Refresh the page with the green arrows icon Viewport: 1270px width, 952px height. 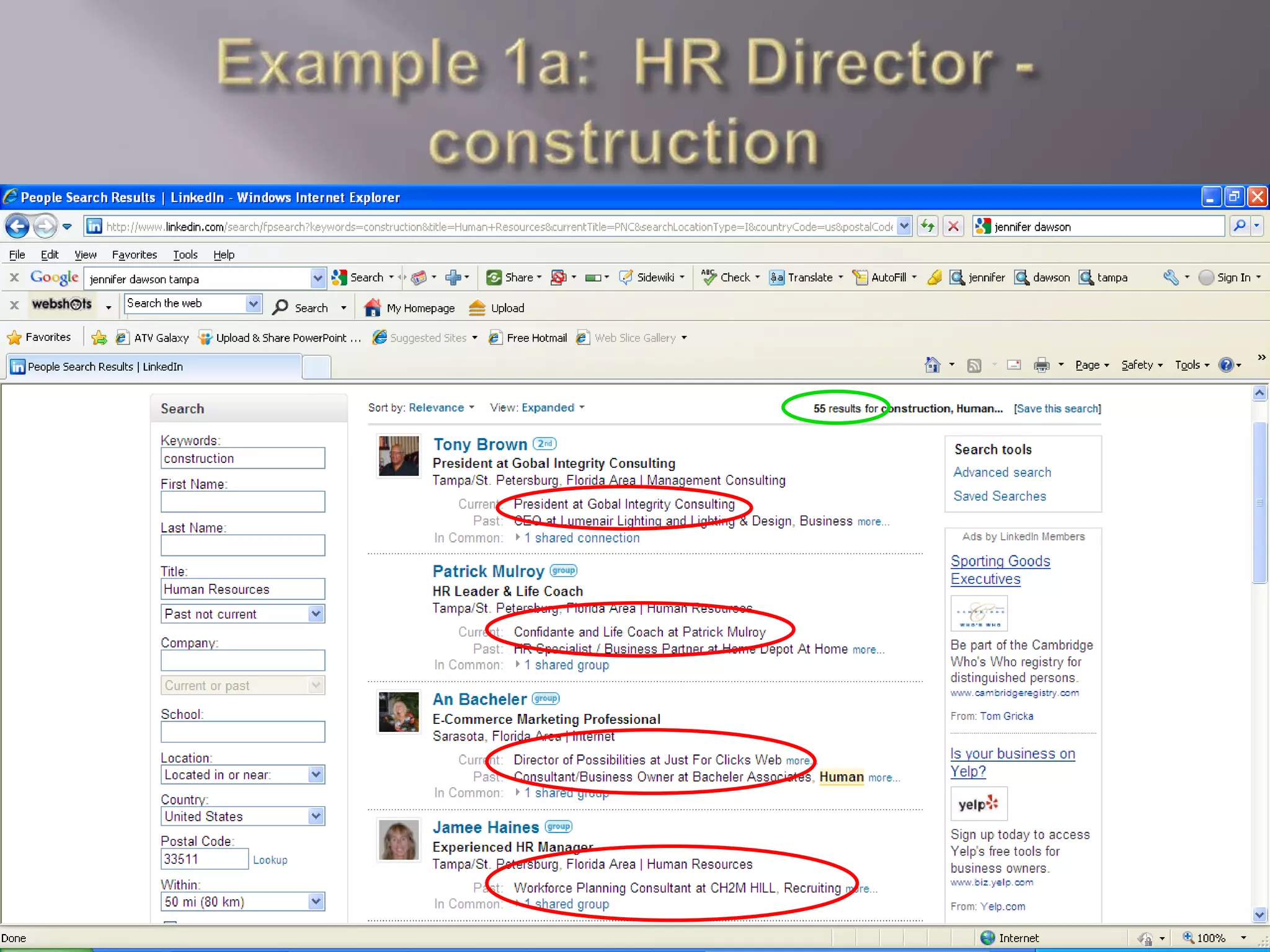pyautogui.click(x=928, y=226)
